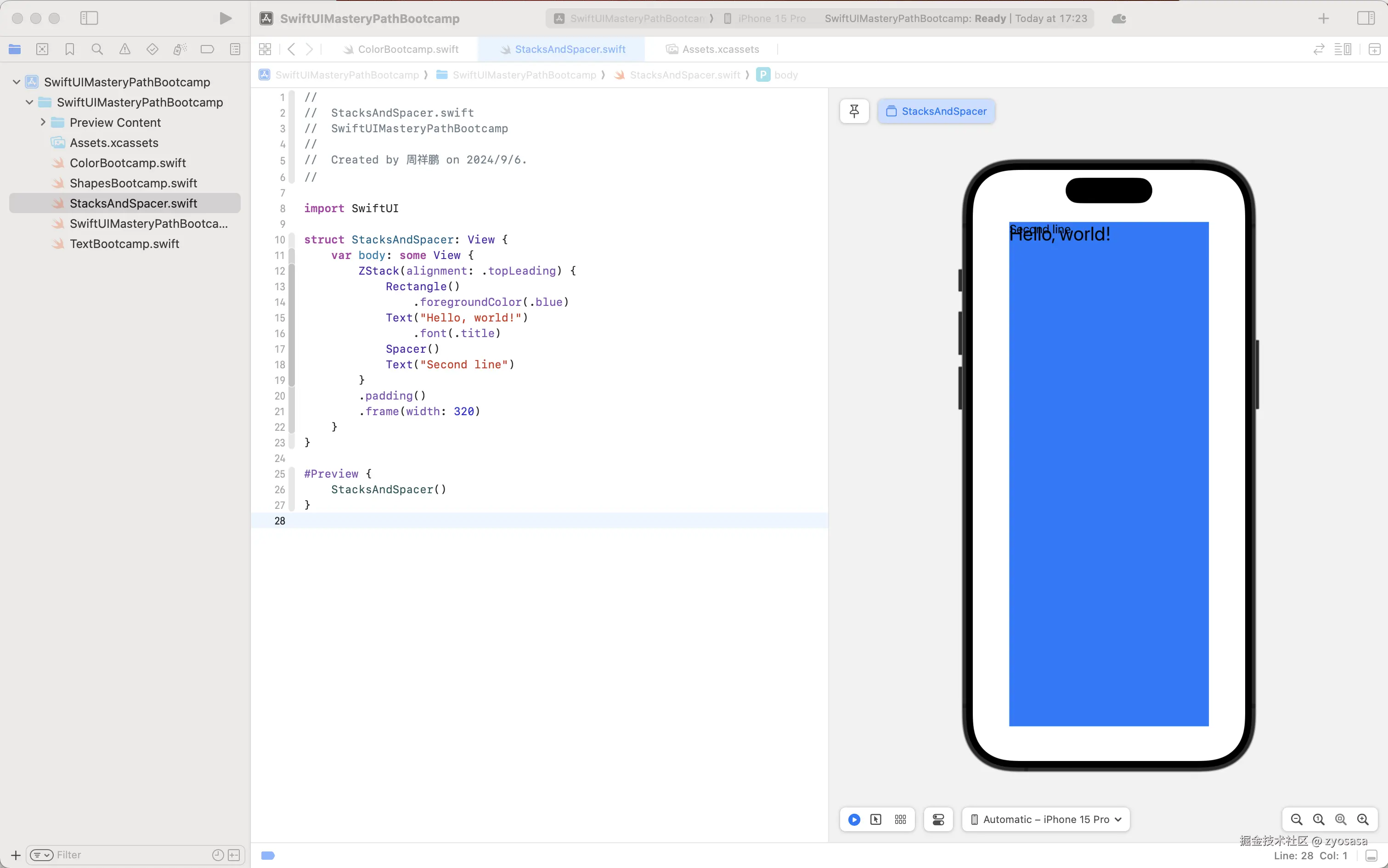Open the Automatic – iPhone 15 Pro dropdown

pos(1045,819)
